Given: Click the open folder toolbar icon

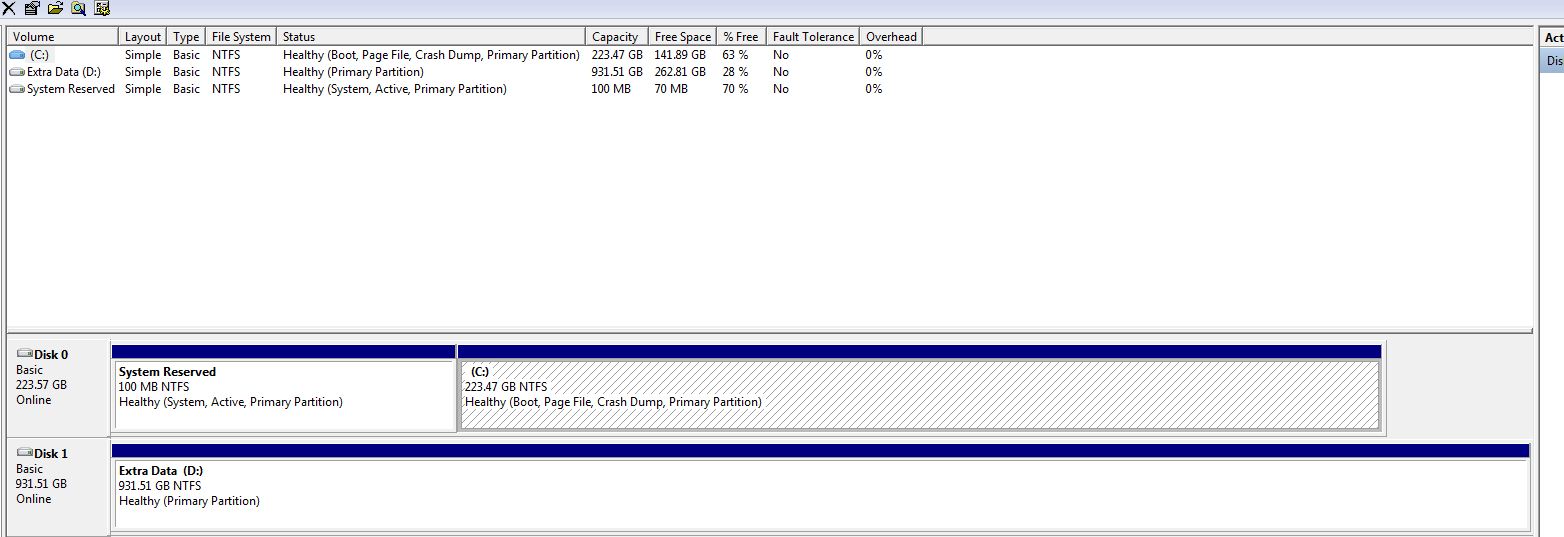Looking at the screenshot, I should [x=55, y=8].
